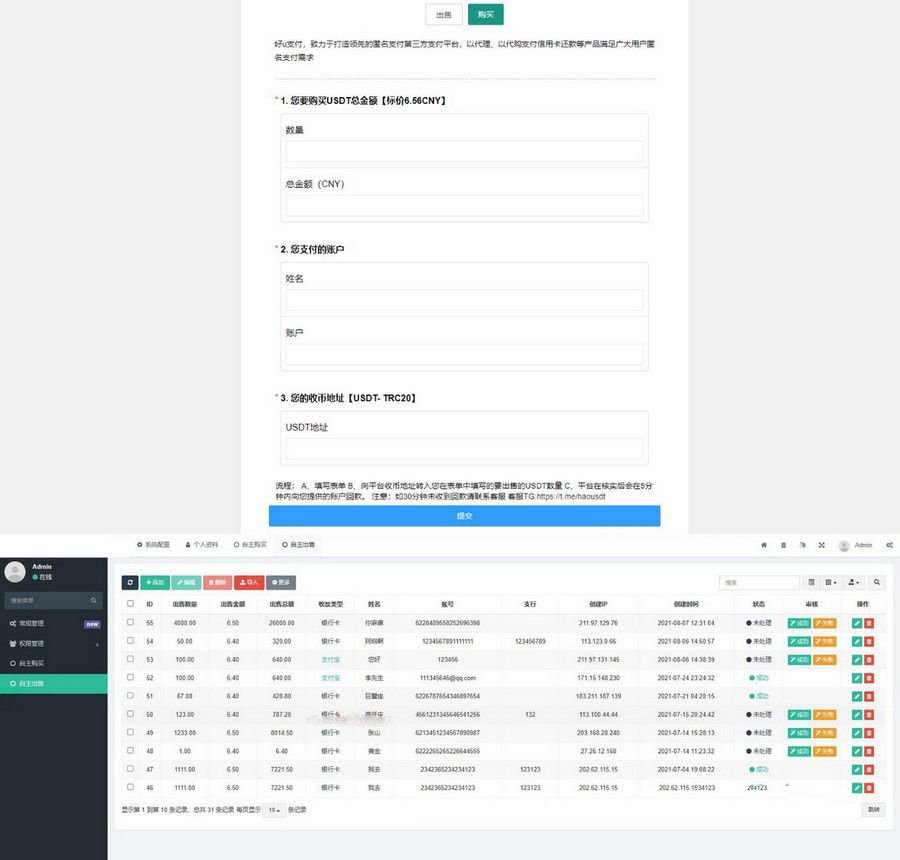Click the toggle pagination icon above the table
This screenshot has height=860, width=900.
click(812, 582)
